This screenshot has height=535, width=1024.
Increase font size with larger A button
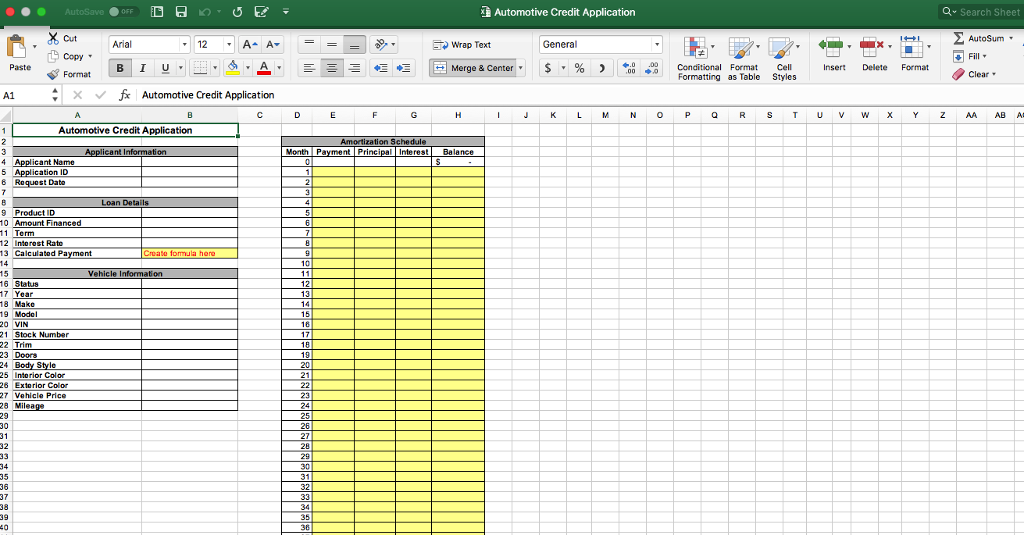249,44
